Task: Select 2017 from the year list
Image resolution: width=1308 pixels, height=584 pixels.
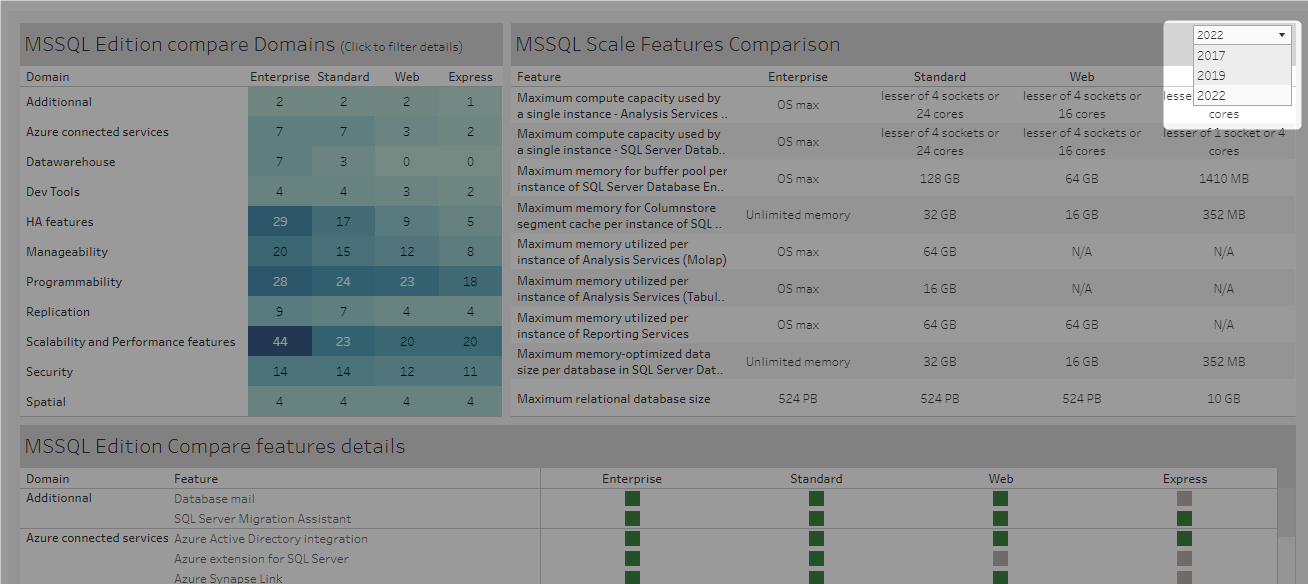Action: click(1241, 56)
